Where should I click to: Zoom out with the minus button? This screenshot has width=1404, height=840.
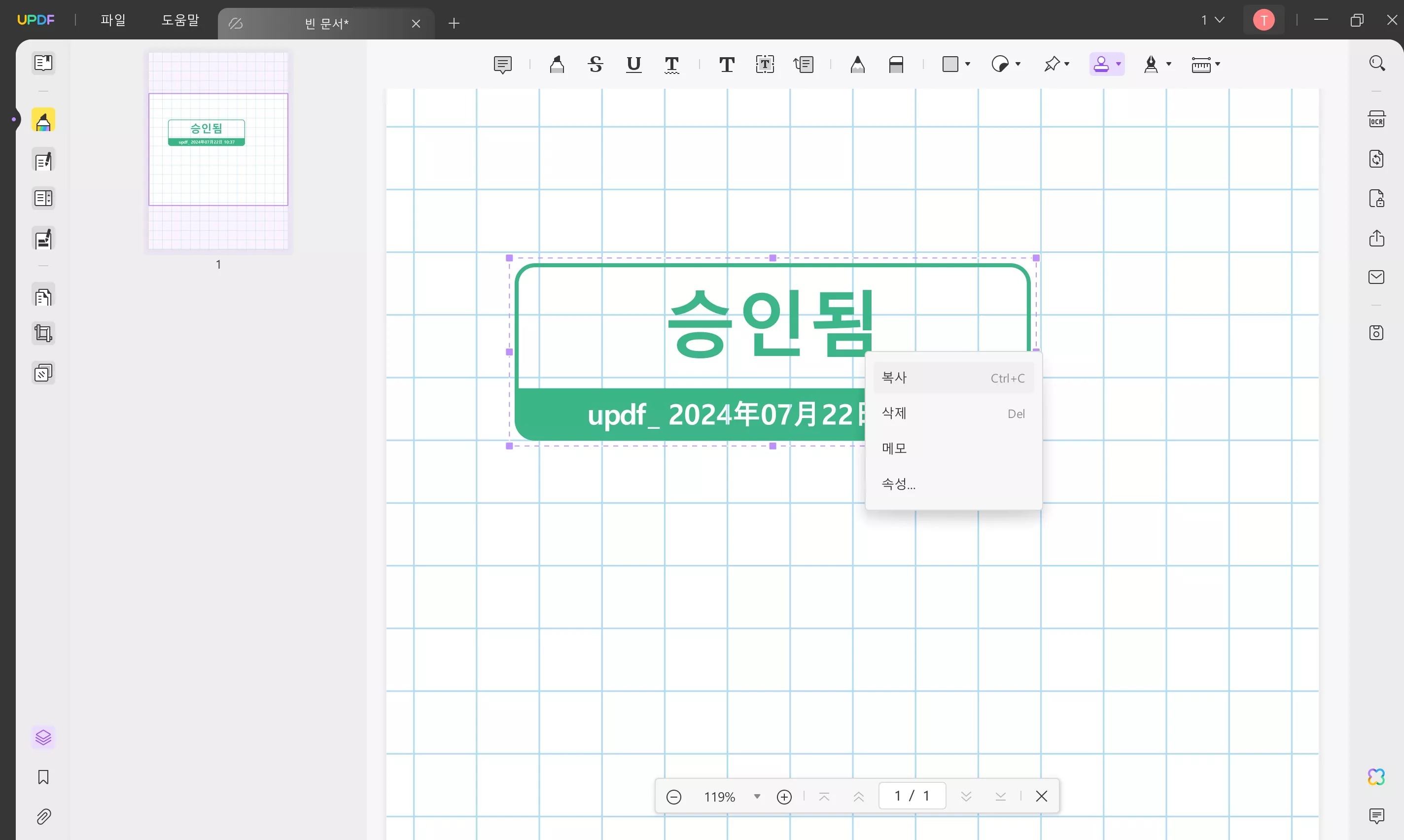673,797
